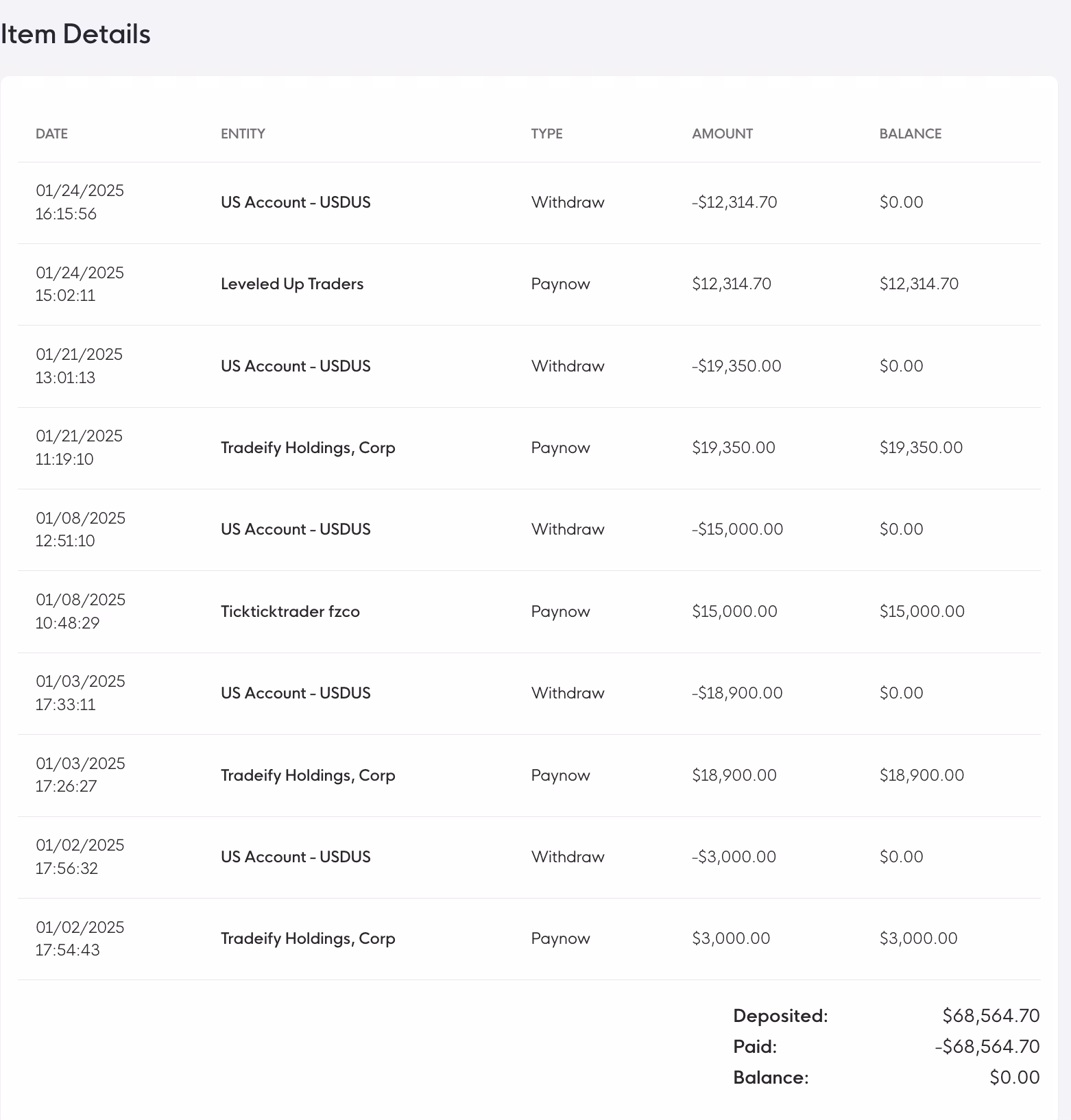This screenshot has width=1071, height=1120.
Task: Click the ENTITY column header
Action: point(243,134)
